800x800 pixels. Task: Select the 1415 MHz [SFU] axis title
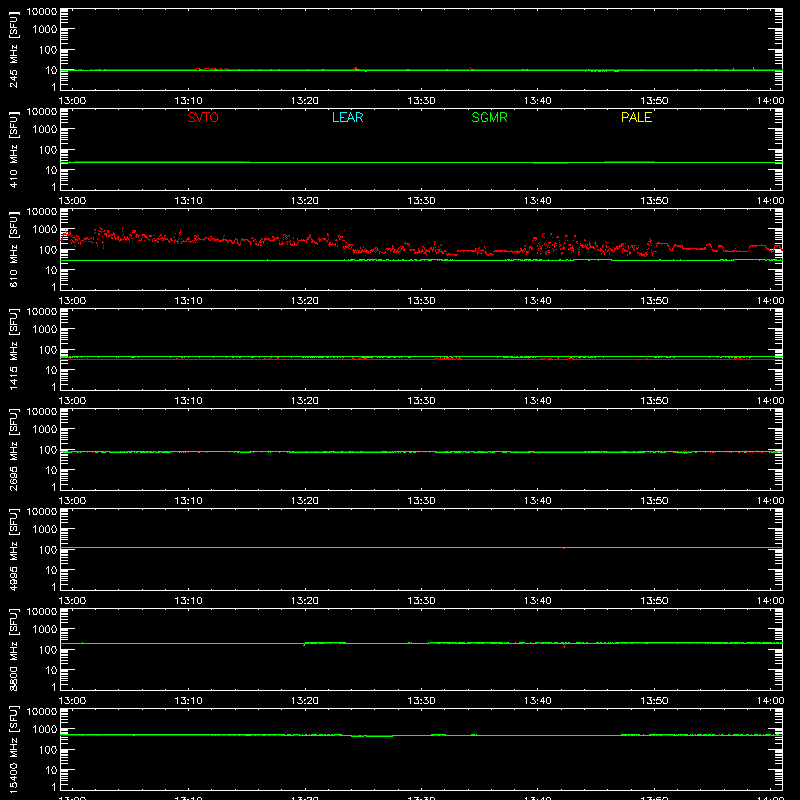13,350
